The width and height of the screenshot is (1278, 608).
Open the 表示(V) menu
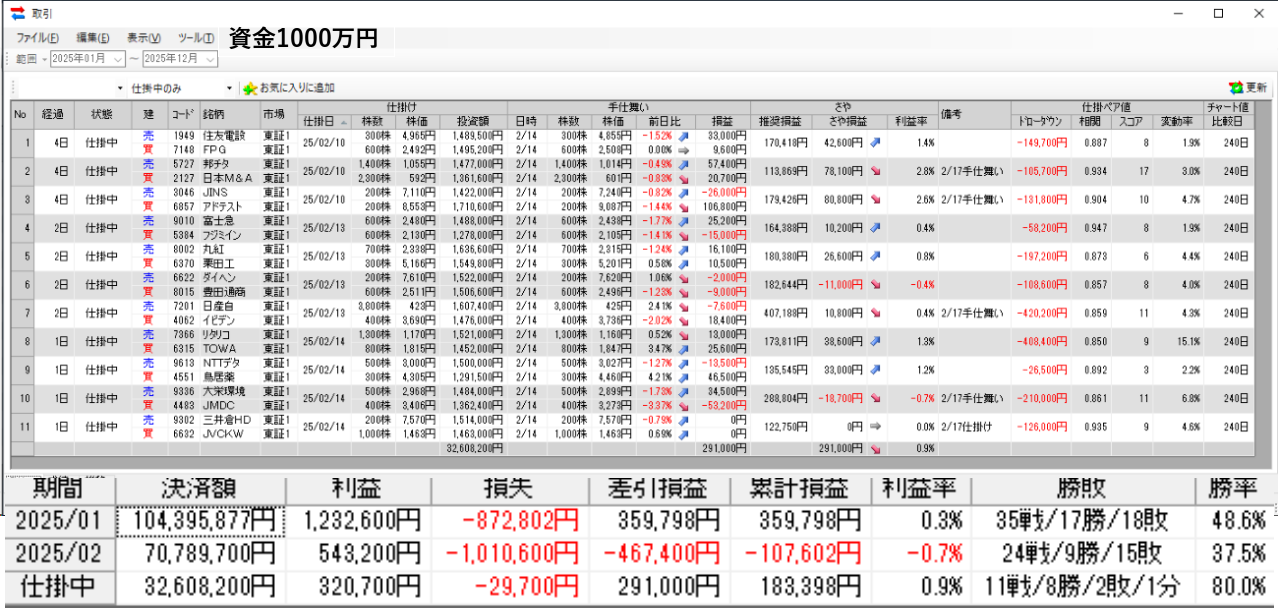[144, 38]
